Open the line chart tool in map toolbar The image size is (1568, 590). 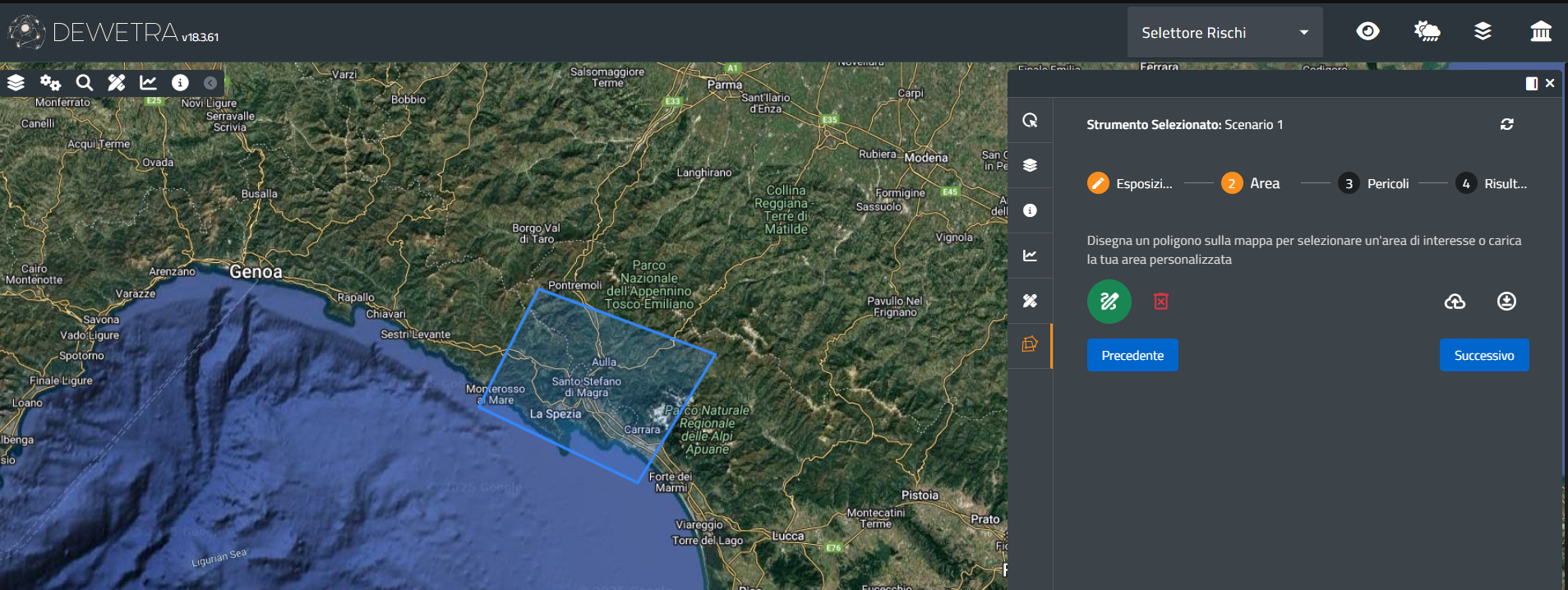[148, 82]
